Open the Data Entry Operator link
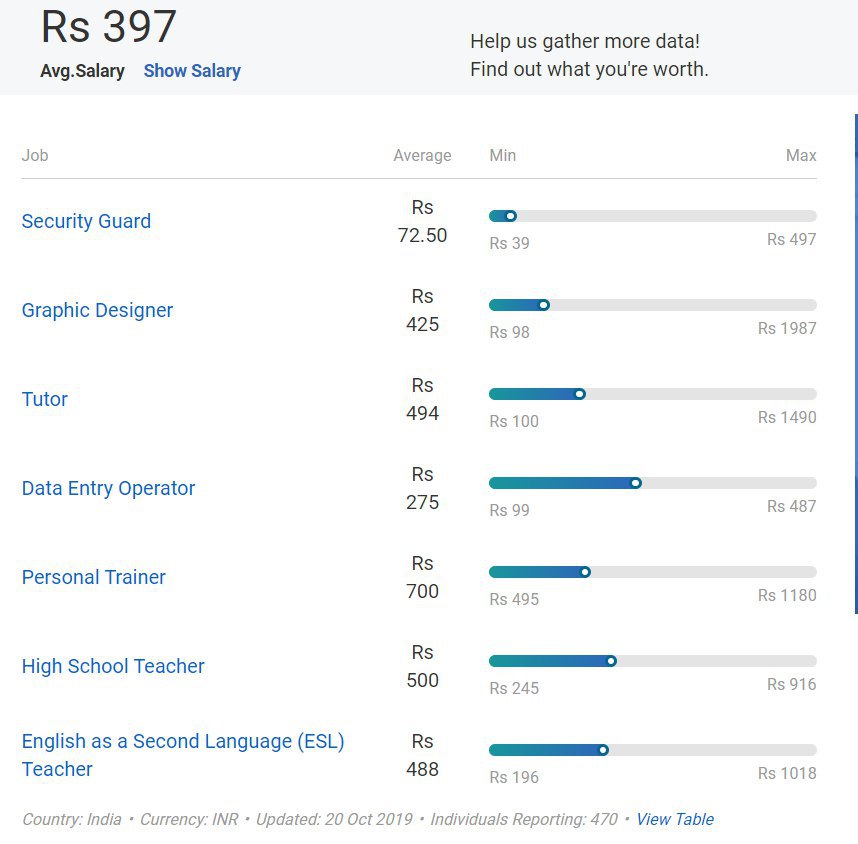This screenshot has height=844, width=858. (x=108, y=488)
